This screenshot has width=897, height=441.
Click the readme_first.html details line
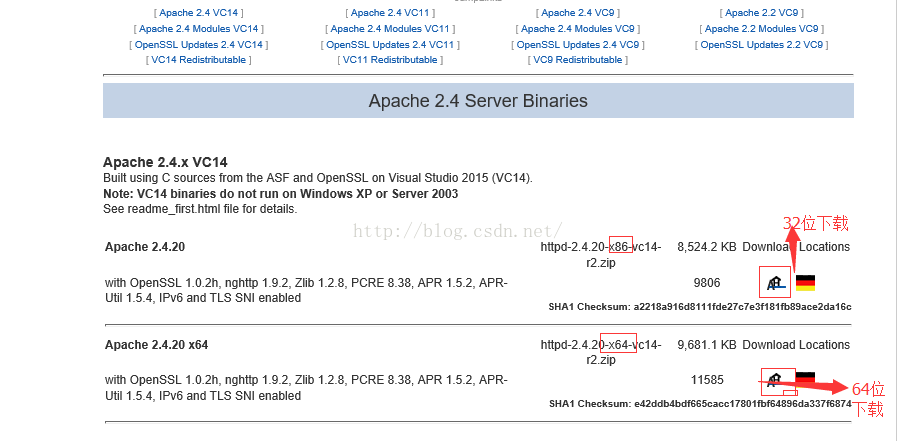click(200, 209)
